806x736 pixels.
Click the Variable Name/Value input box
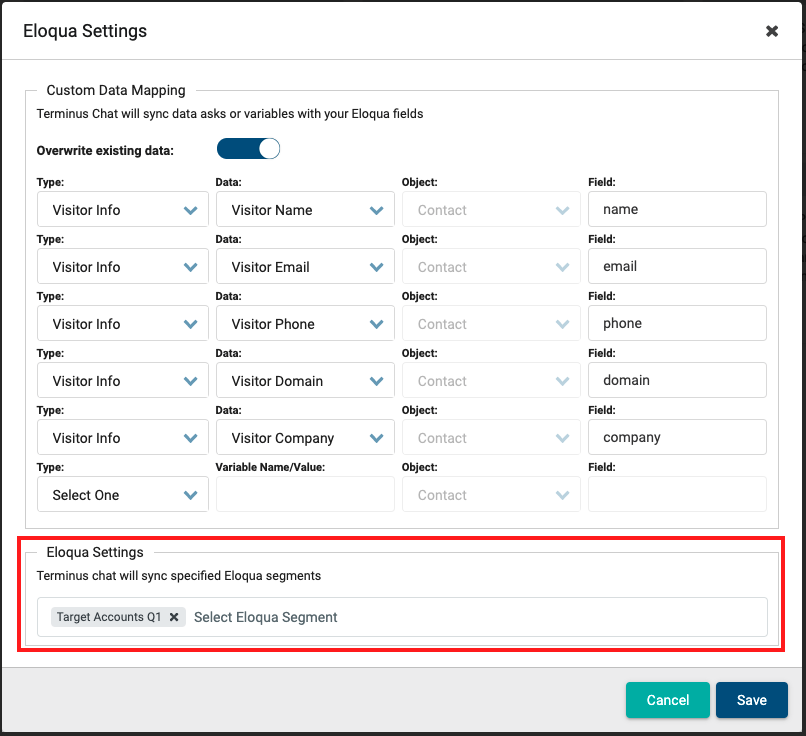coord(305,494)
